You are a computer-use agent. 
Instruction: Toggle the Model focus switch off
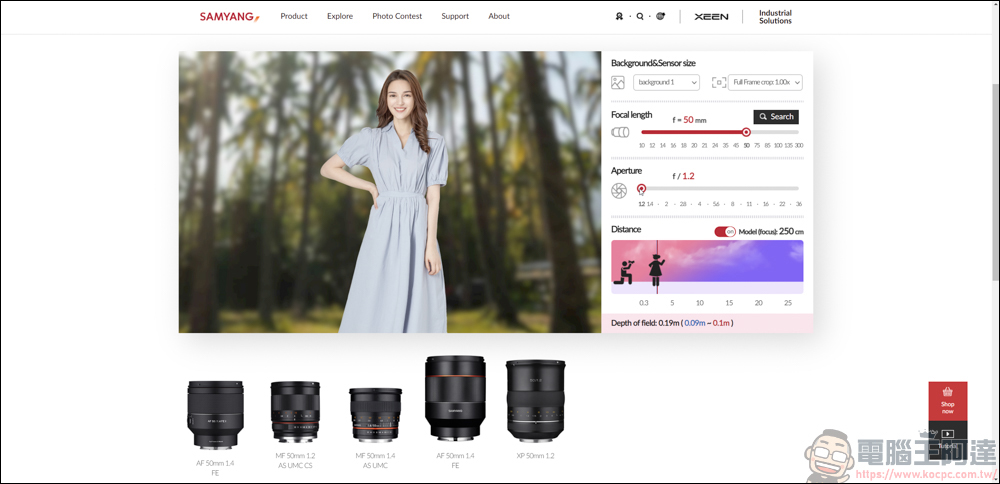click(725, 231)
